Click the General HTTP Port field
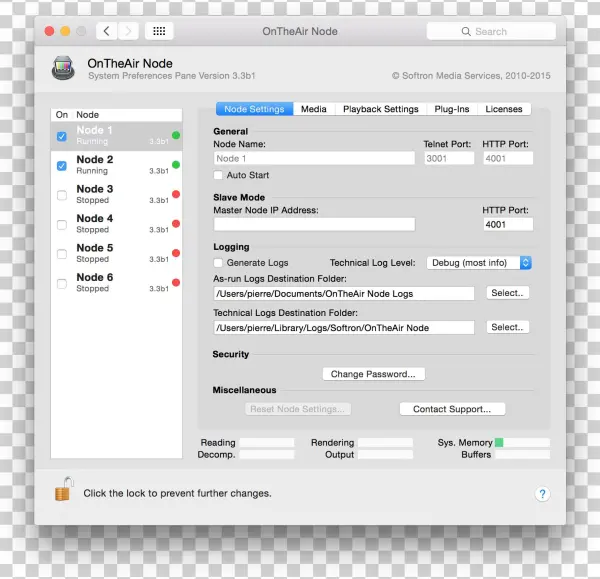Screen dimensions: 600x579 508,158
